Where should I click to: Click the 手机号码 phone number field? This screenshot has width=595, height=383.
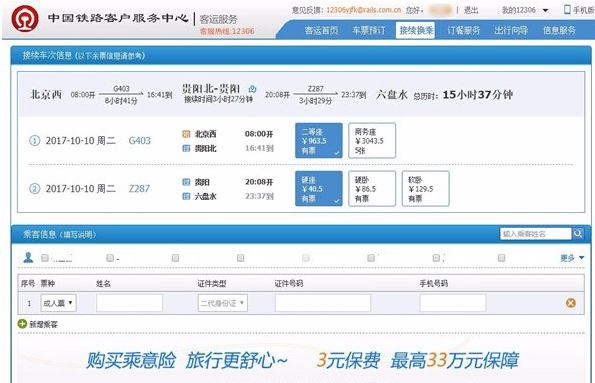coord(453,303)
